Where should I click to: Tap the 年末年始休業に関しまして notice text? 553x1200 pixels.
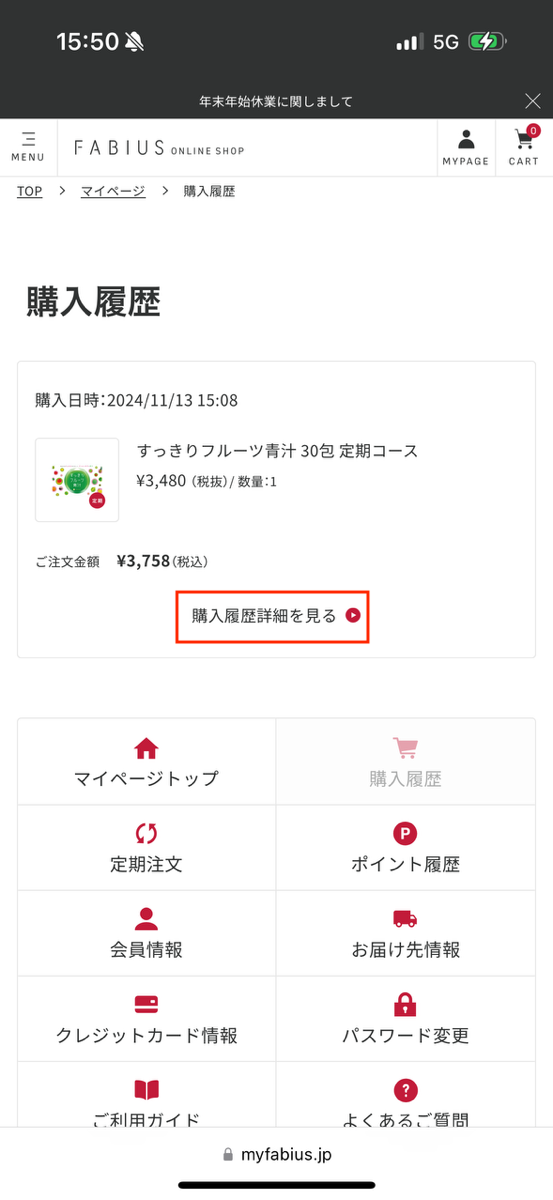point(276,102)
